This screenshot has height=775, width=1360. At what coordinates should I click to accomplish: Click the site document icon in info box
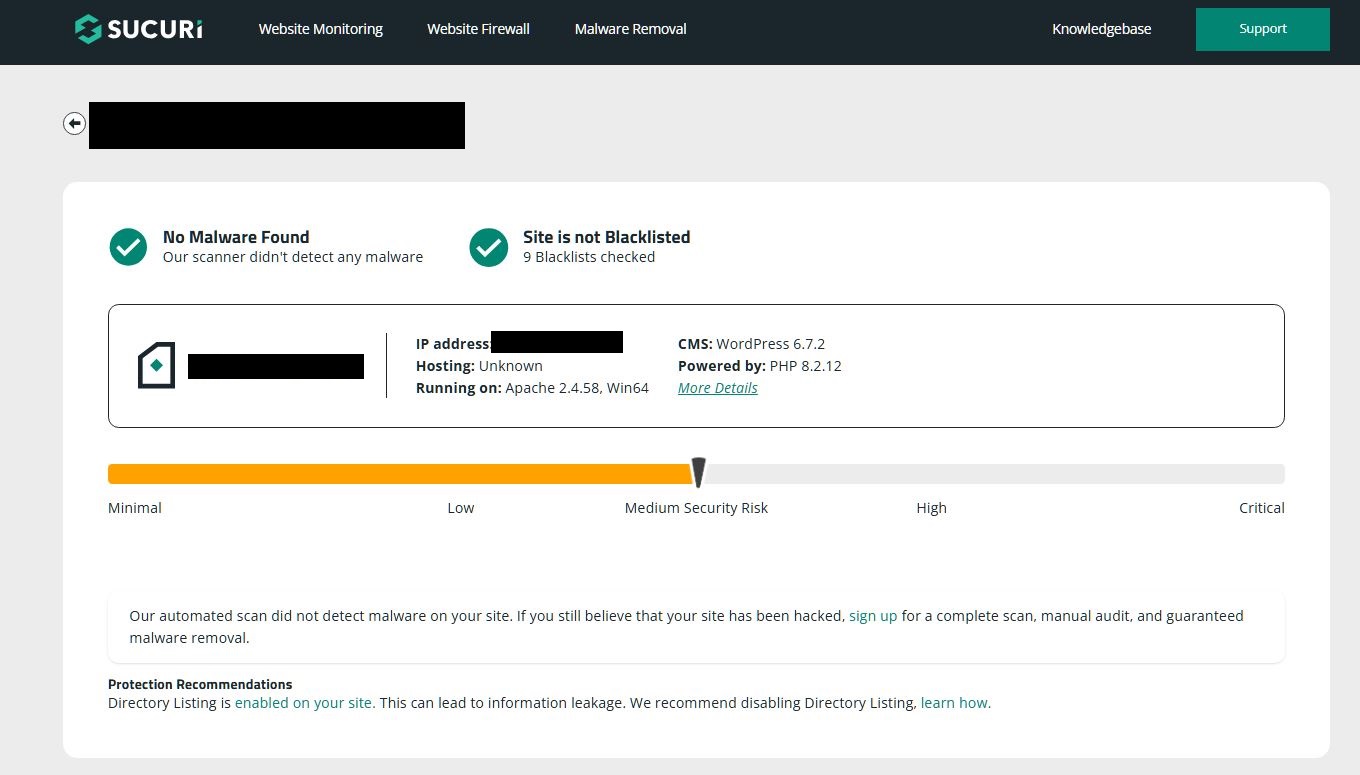(156, 366)
